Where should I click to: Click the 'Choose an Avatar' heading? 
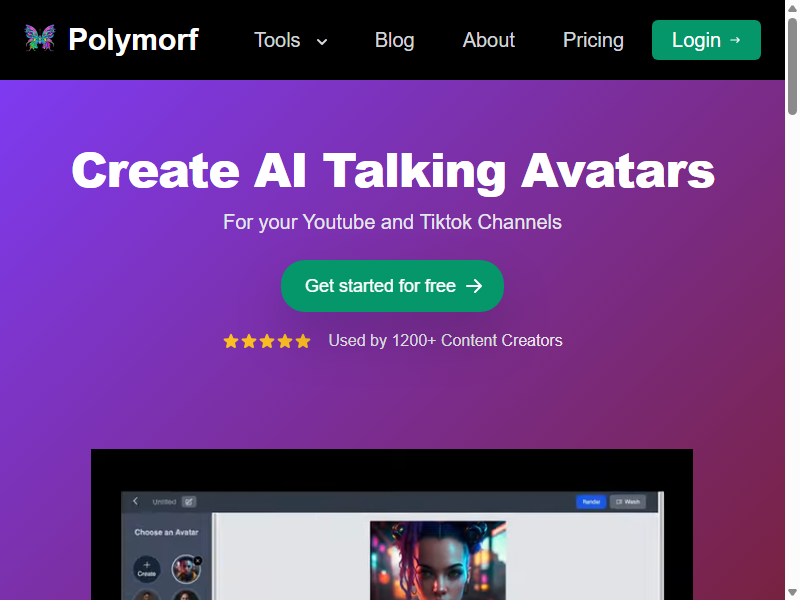click(166, 532)
